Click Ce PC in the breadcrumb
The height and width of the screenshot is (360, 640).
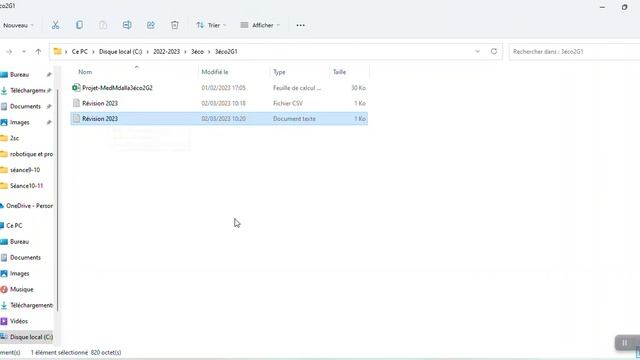tap(80, 51)
